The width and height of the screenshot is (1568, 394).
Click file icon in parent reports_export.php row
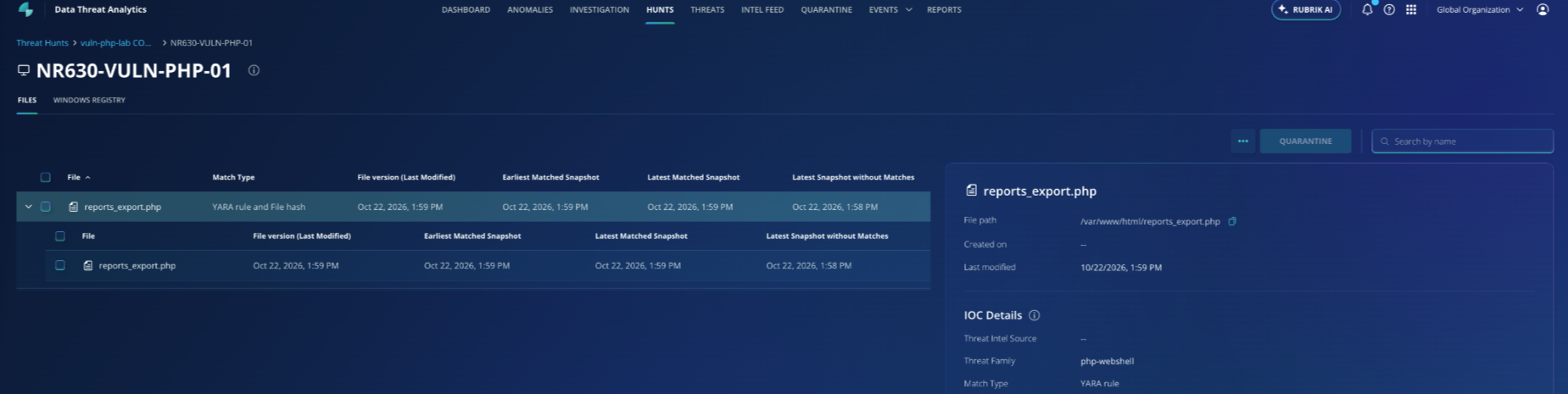[x=74, y=207]
